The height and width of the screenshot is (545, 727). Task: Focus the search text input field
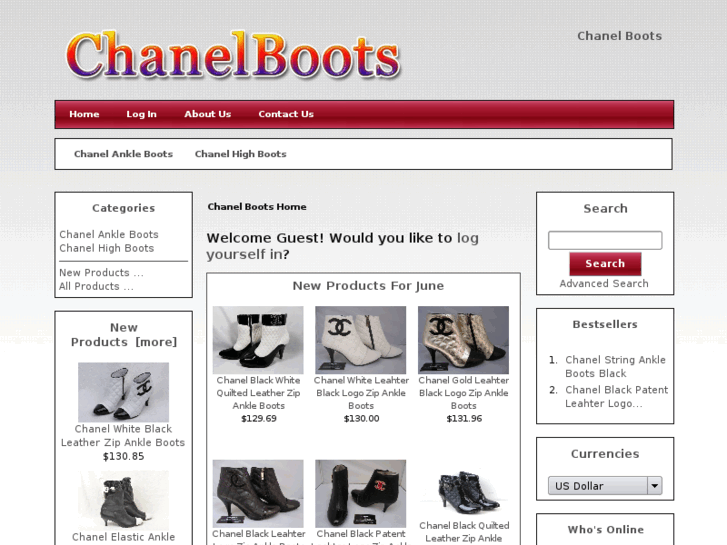605,240
